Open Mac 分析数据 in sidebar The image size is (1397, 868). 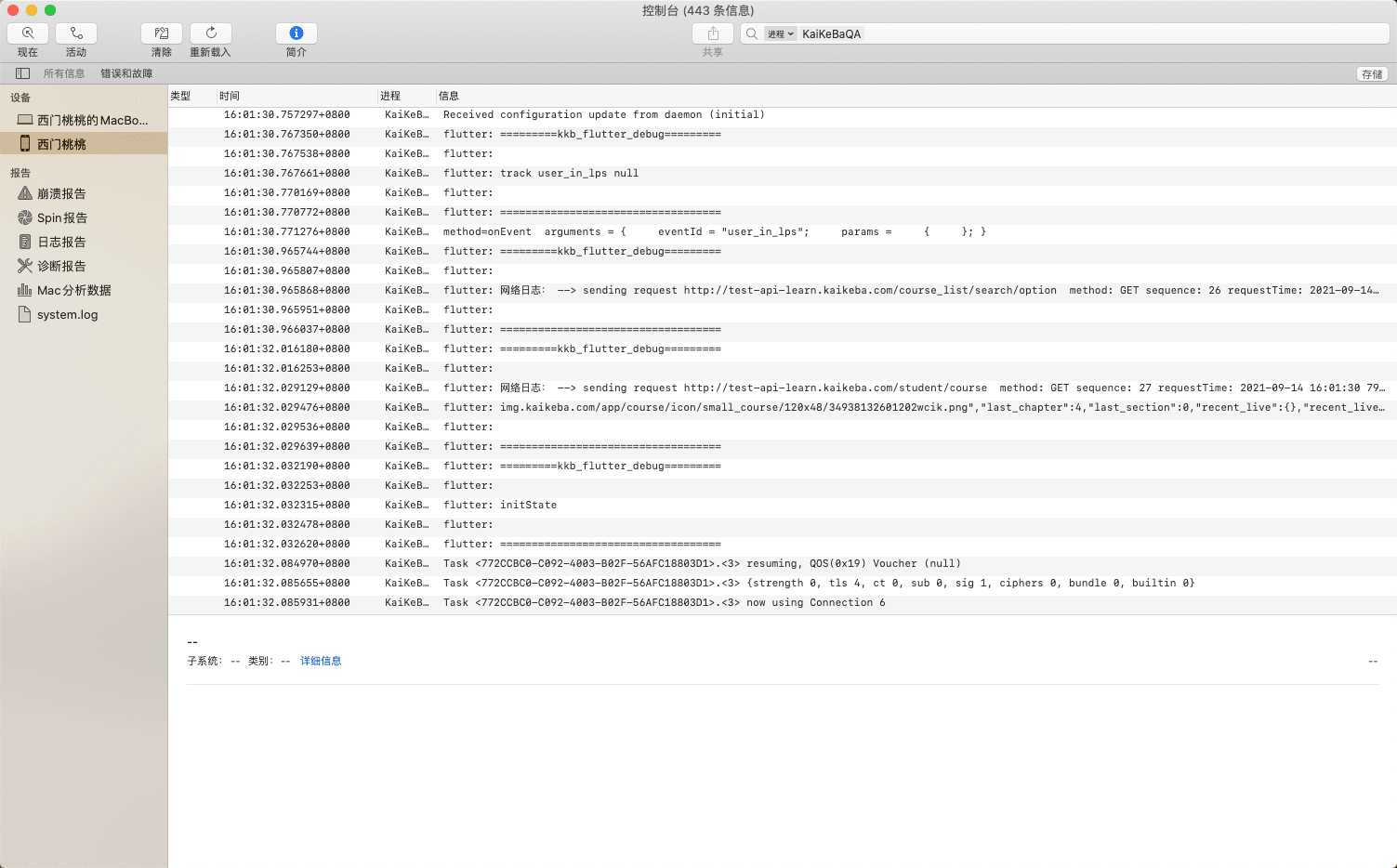coord(73,290)
